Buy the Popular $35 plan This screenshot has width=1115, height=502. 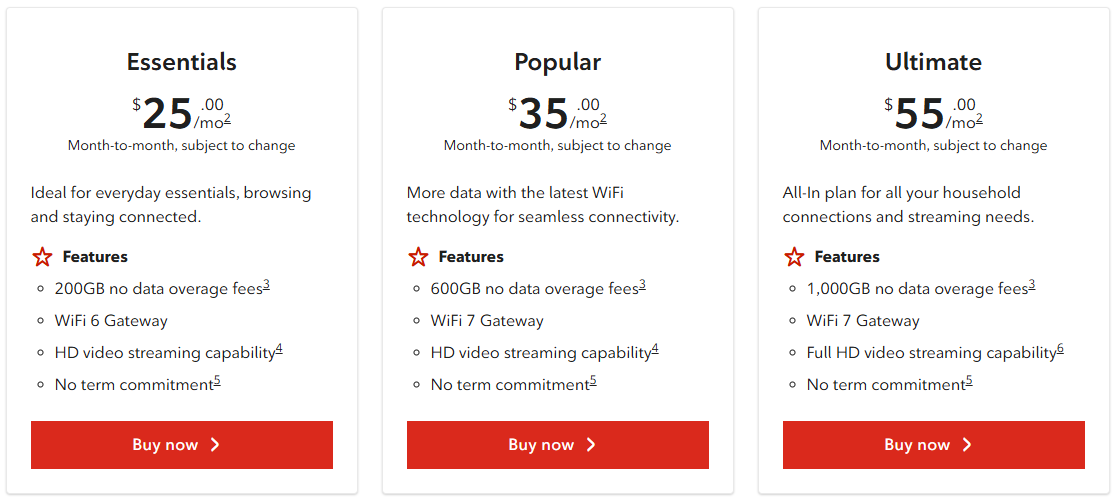(557, 445)
